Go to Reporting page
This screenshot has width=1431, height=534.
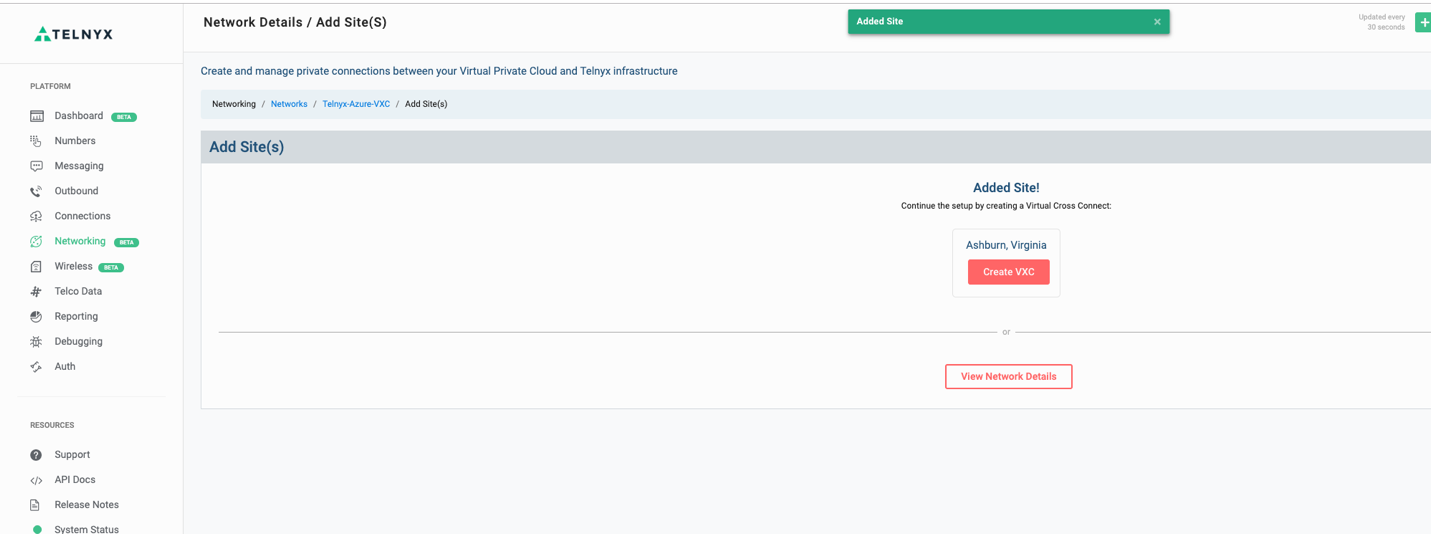76,316
